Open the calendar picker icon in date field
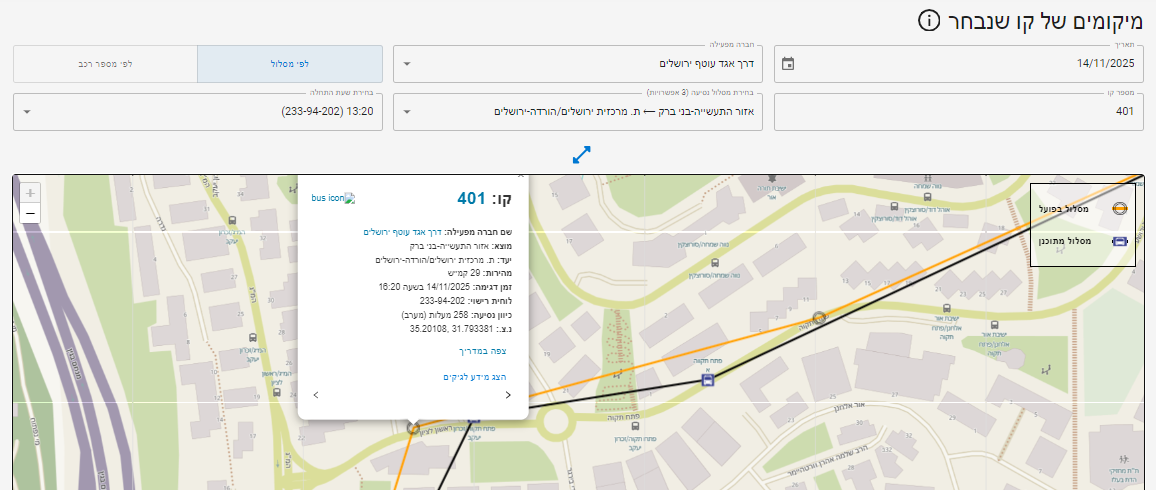This screenshot has height=490, width=1156. pyautogui.click(x=787, y=64)
